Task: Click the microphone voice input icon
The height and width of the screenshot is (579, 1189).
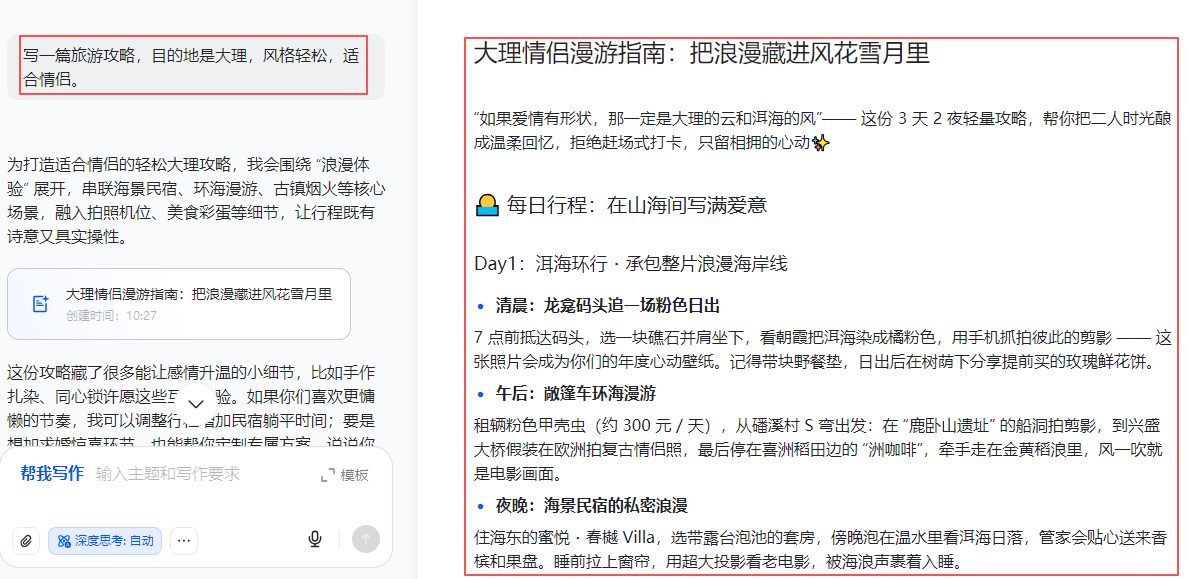Action: [x=315, y=540]
